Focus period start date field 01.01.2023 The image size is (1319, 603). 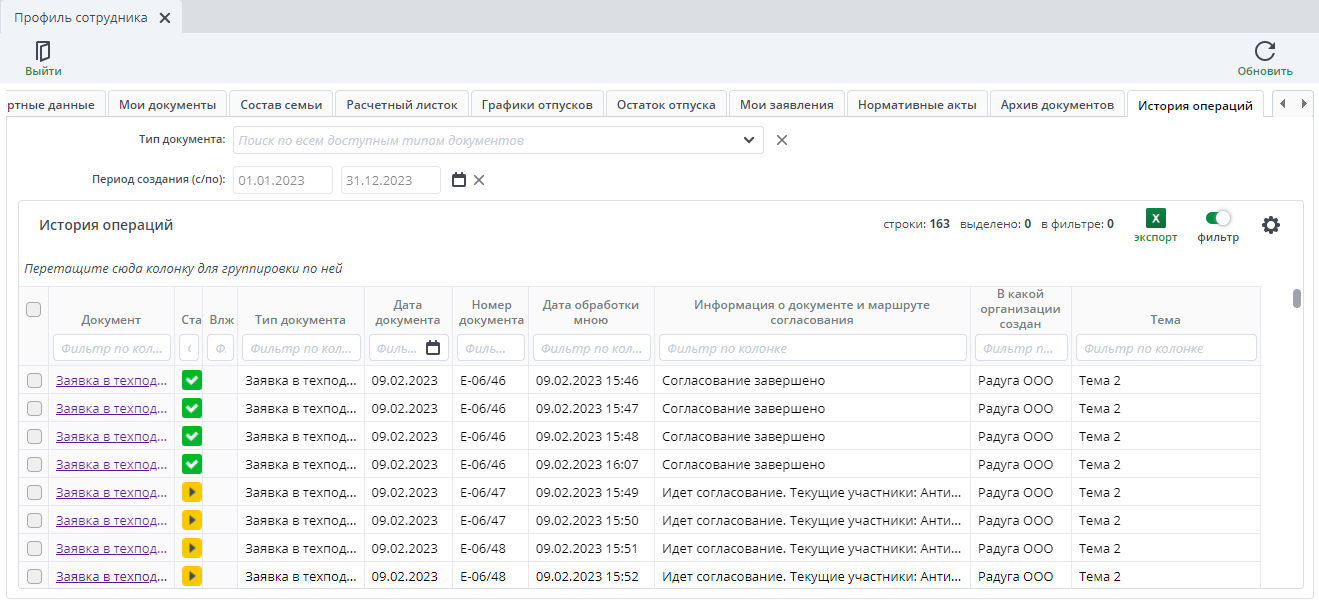coord(283,180)
